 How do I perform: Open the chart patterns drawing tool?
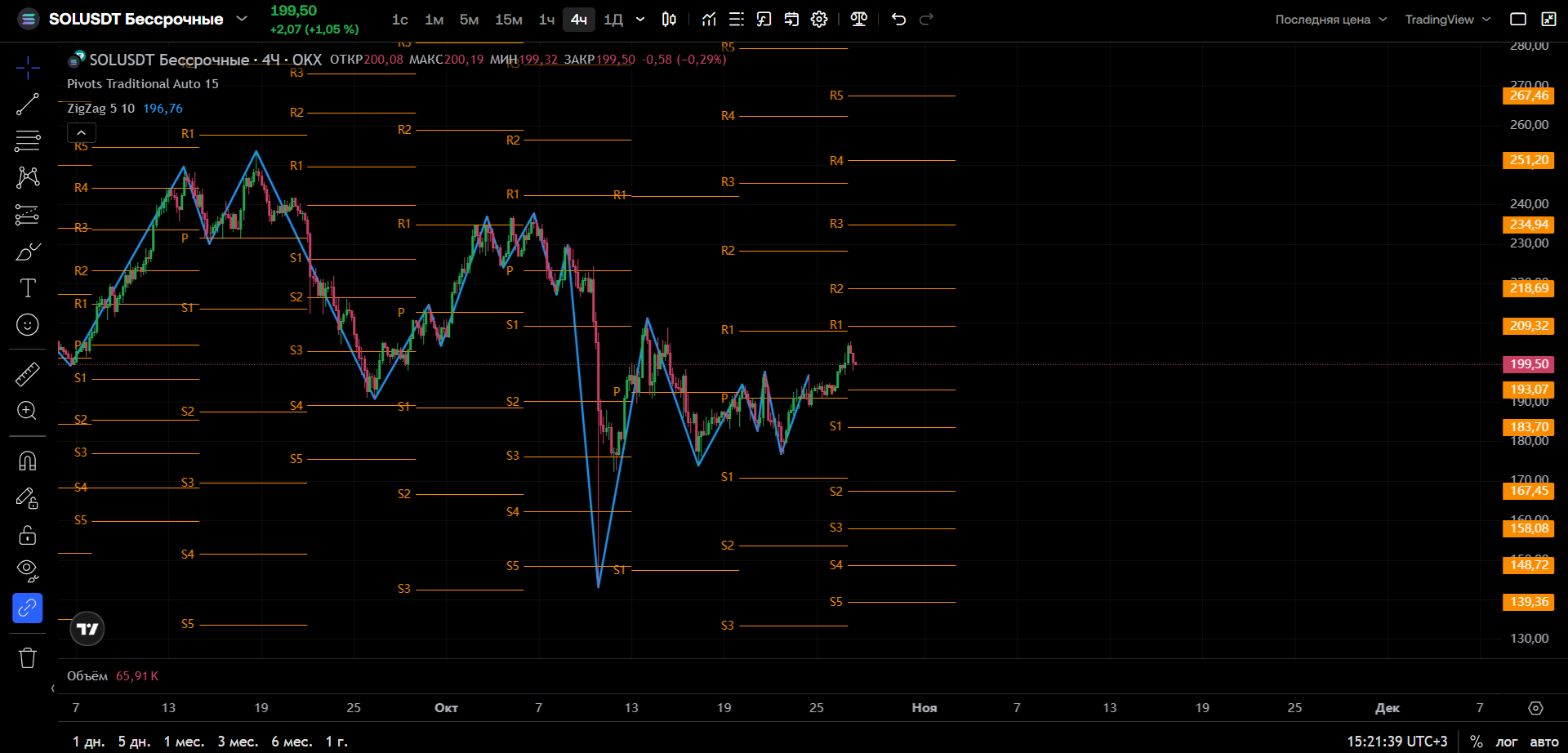[28, 177]
